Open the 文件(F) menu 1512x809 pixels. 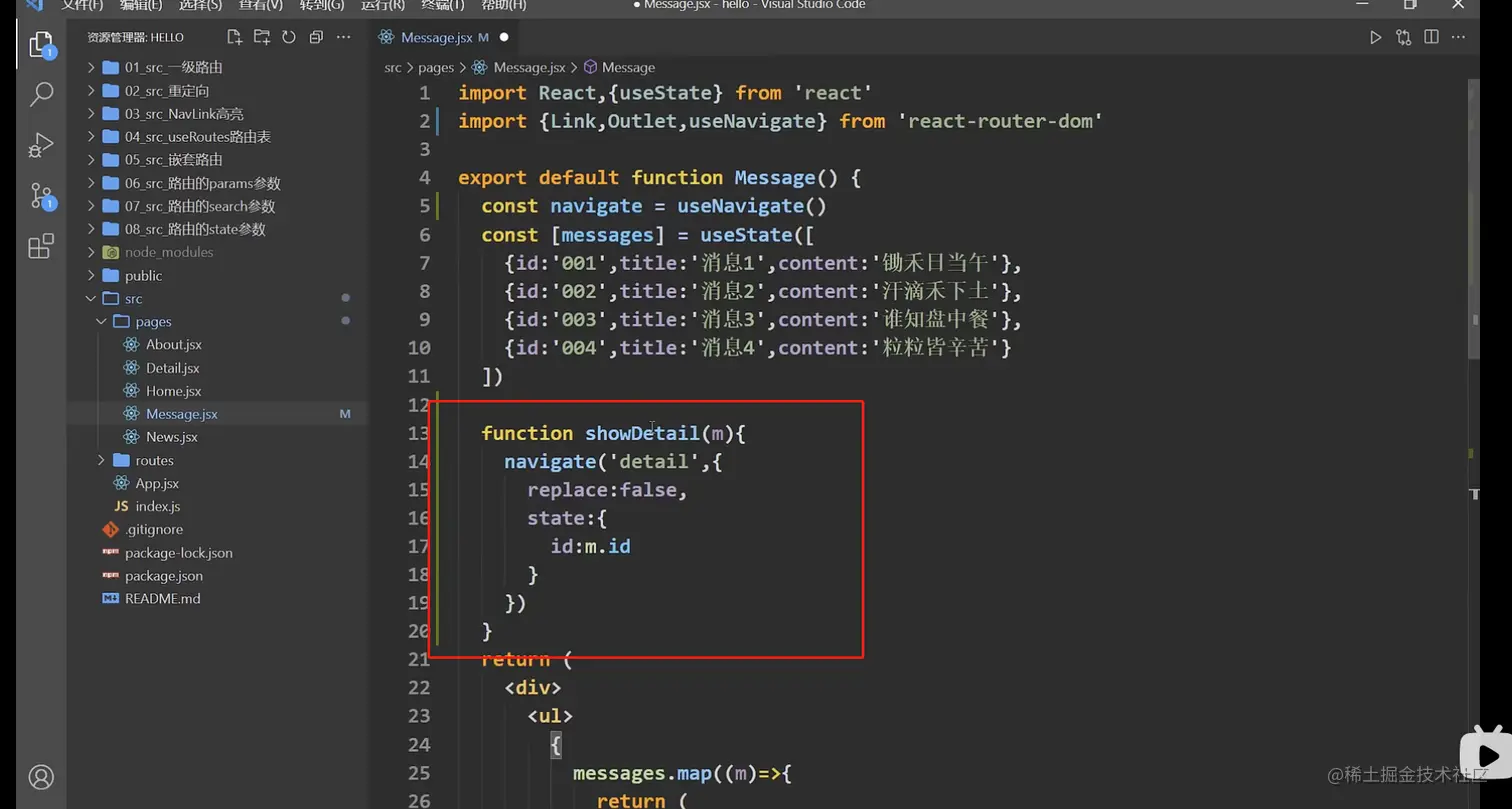pyautogui.click(x=82, y=5)
